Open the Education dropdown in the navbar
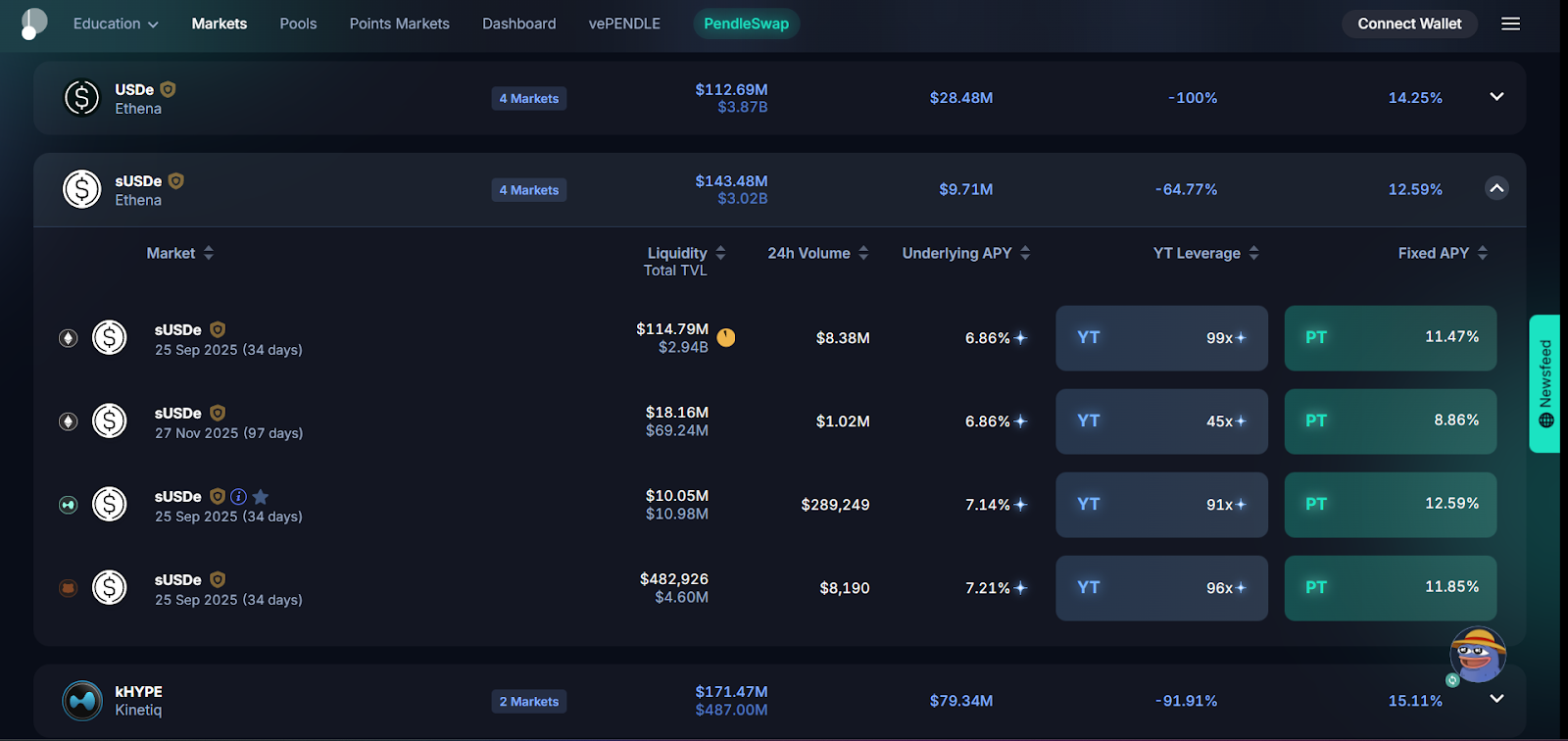This screenshot has height=741, width=1568. (x=115, y=24)
